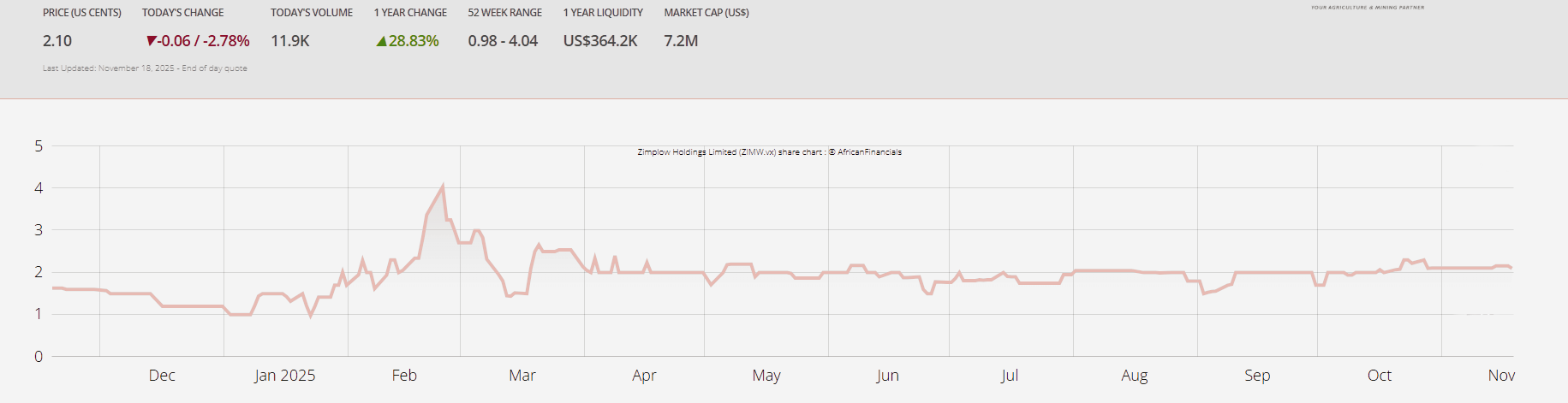Image resolution: width=1568 pixels, height=403 pixels.
Task: Click the 7.2M market cap value
Action: tap(681, 41)
